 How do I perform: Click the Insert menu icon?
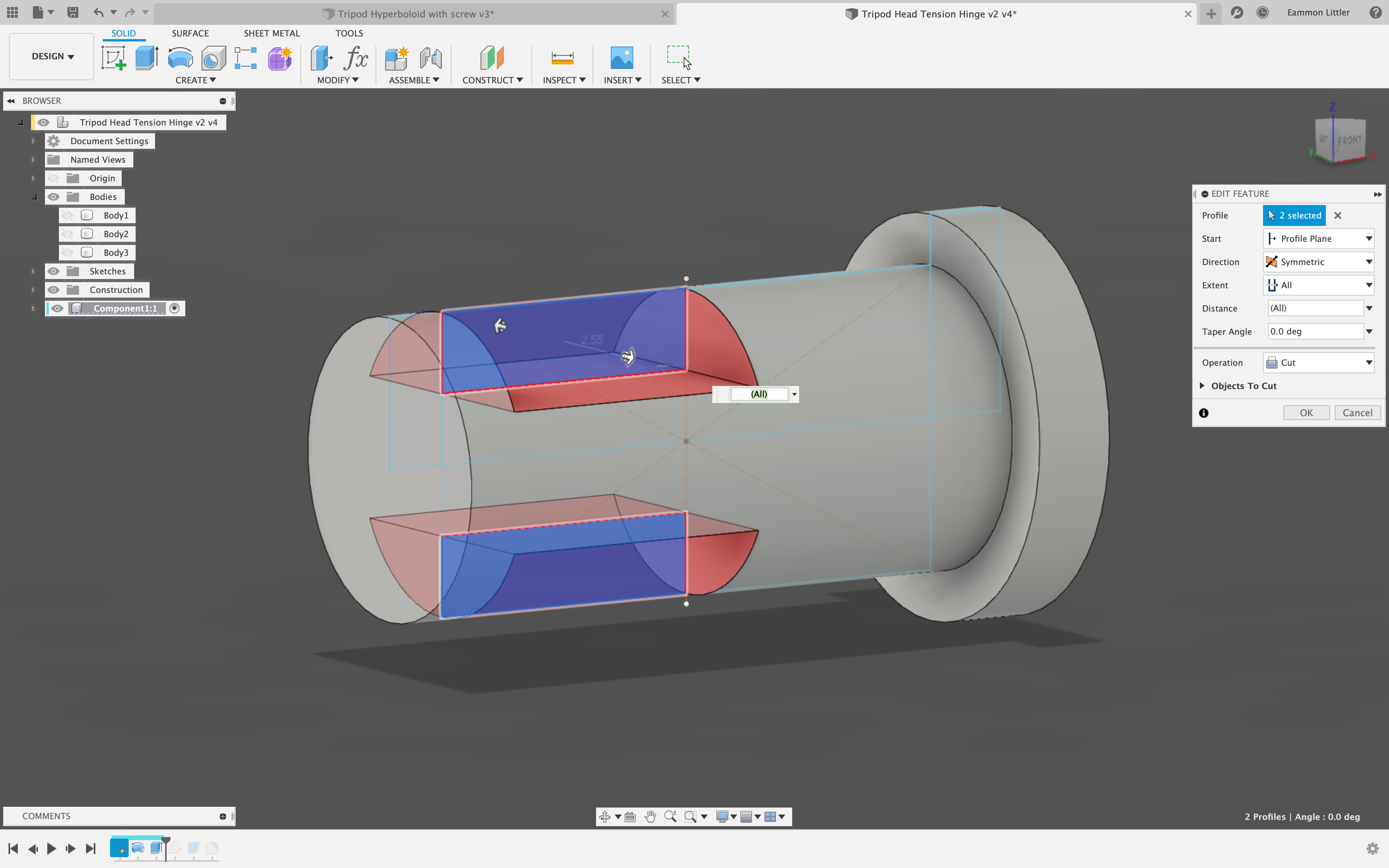tap(621, 57)
